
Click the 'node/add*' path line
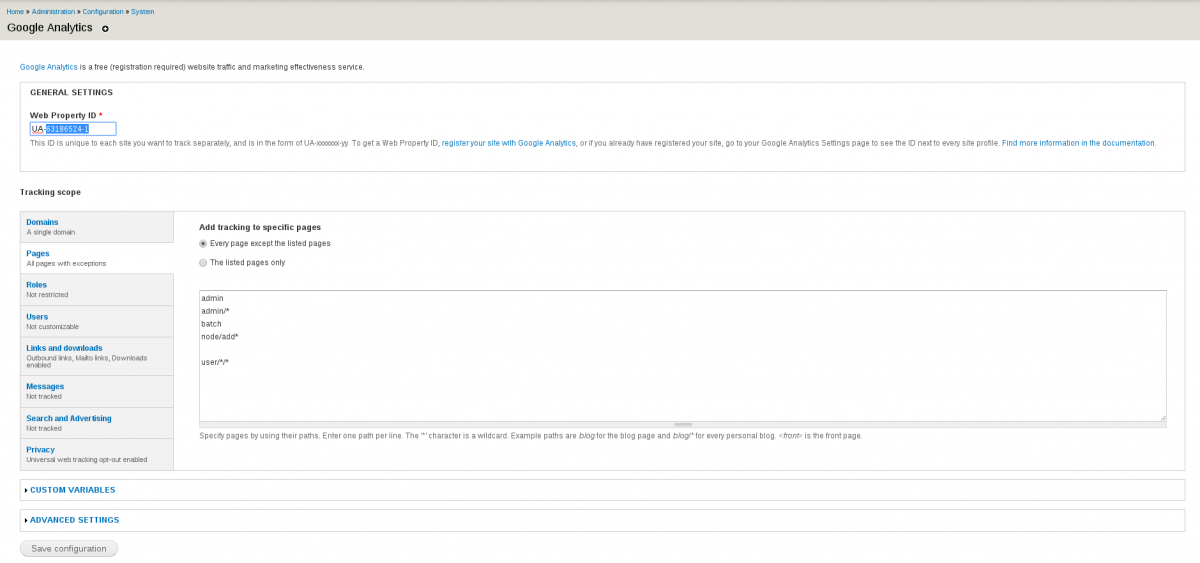click(219, 337)
